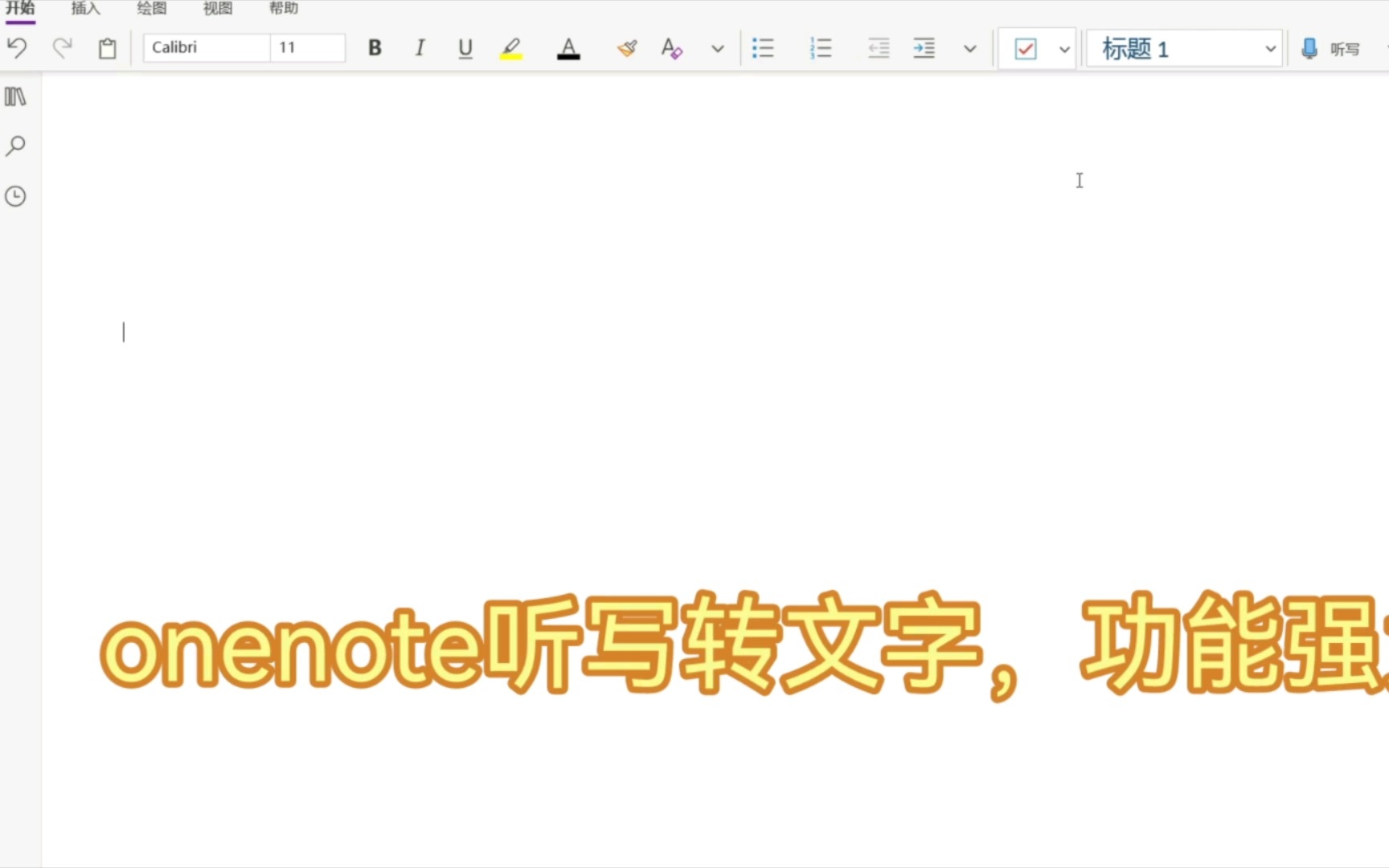The image size is (1389, 868).
Task: Decrease the paragraph indent
Action: 879,48
